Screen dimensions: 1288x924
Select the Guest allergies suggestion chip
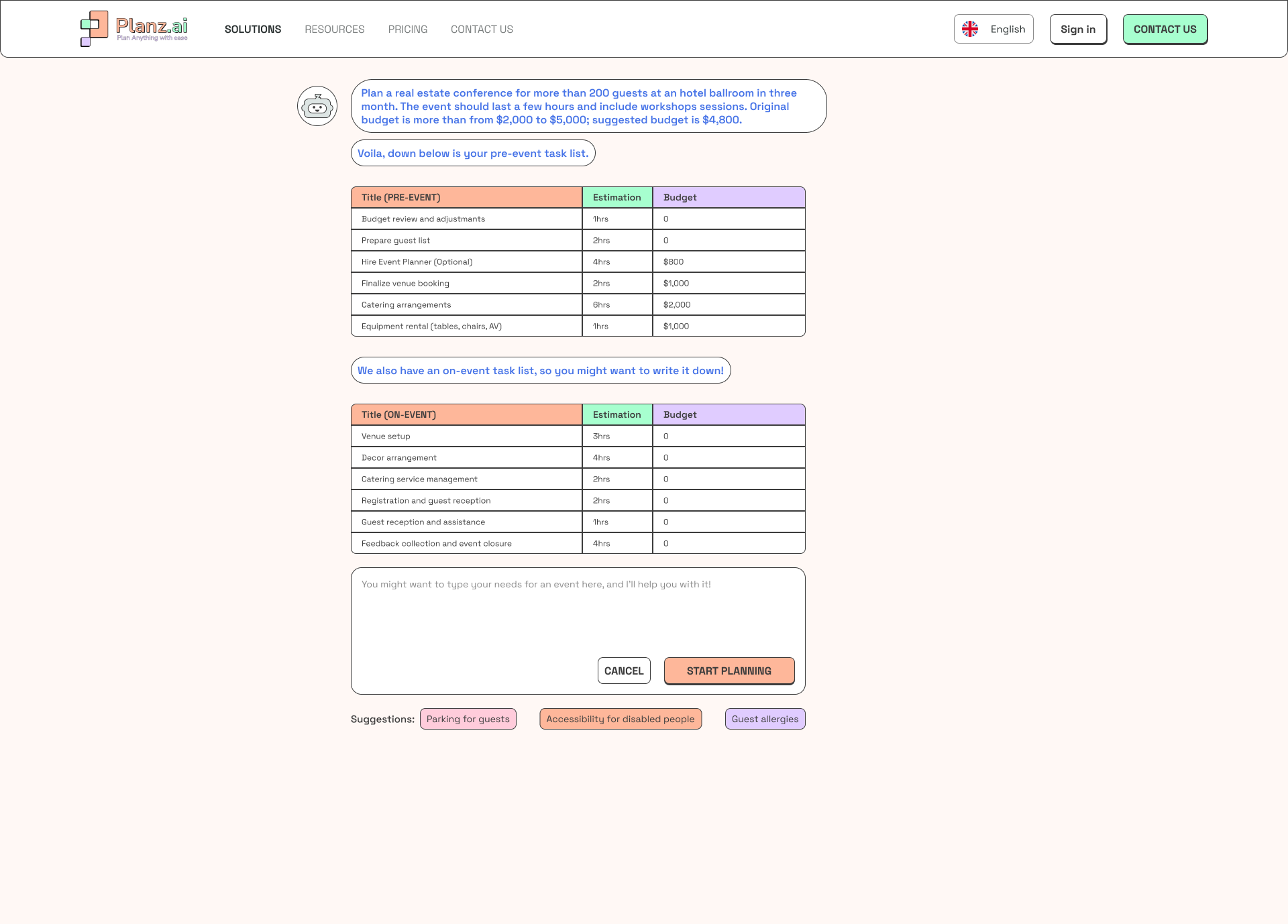pyautogui.click(x=765, y=719)
